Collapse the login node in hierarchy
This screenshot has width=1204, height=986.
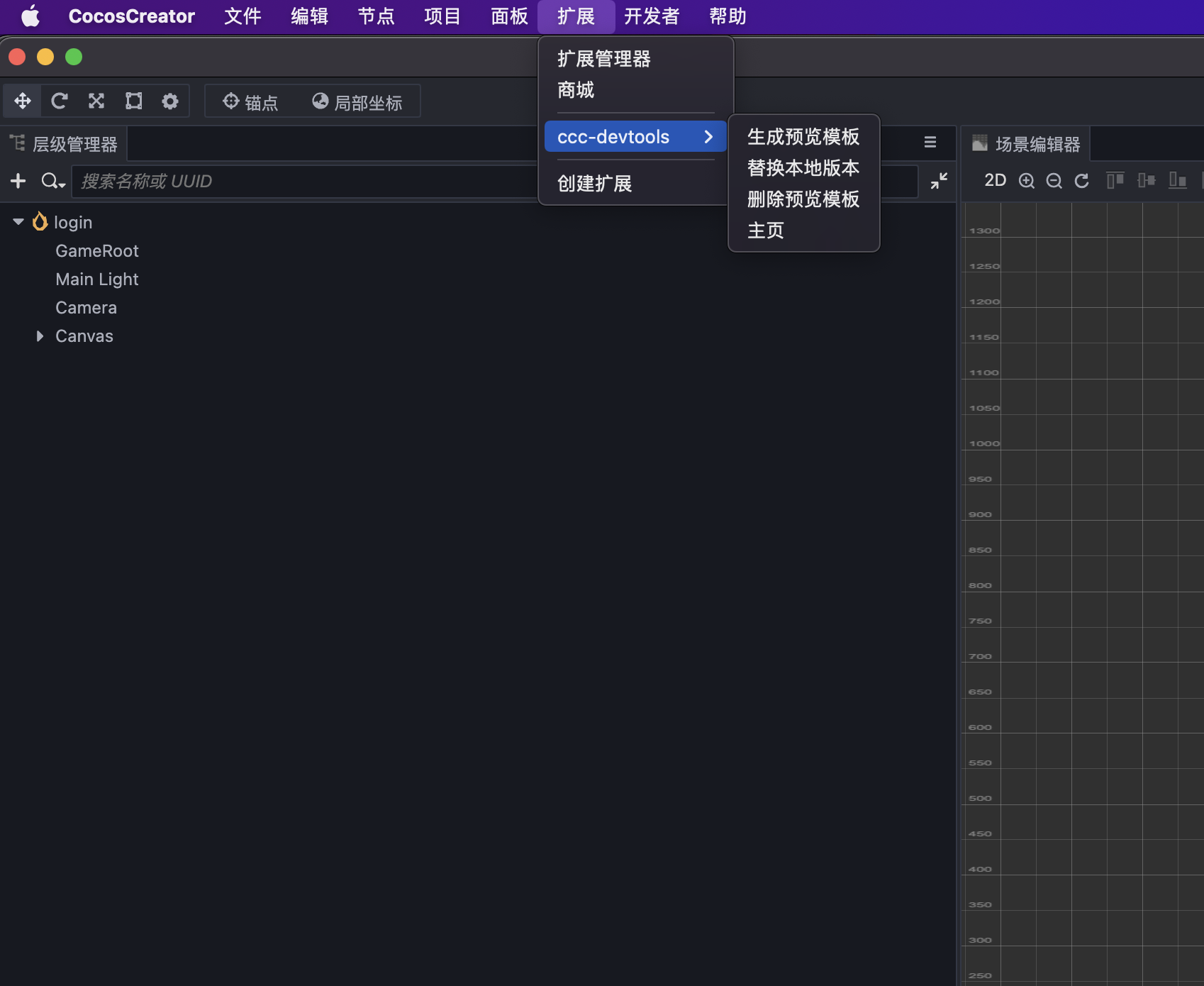[x=18, y=221]
